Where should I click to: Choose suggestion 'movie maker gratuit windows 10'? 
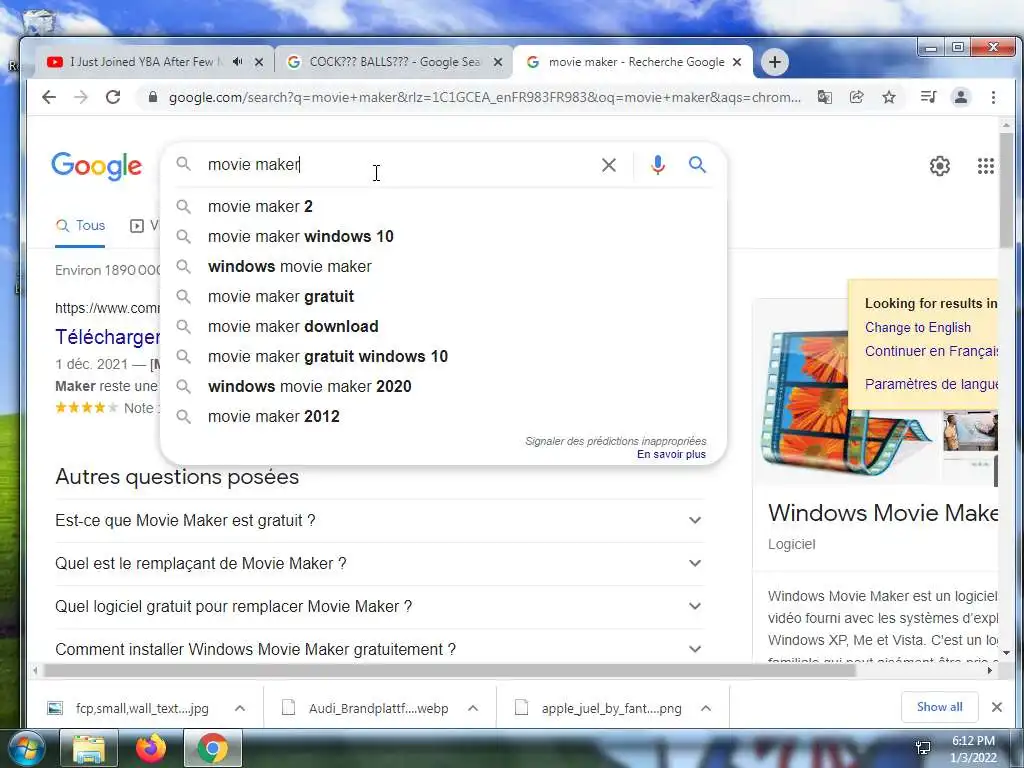coord(443,357)
